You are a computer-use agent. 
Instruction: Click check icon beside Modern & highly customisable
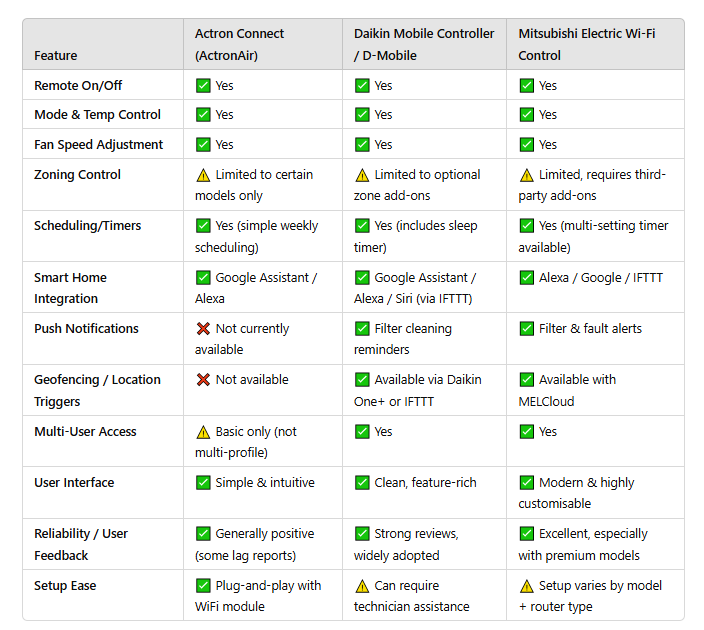[x=526, y=482]
